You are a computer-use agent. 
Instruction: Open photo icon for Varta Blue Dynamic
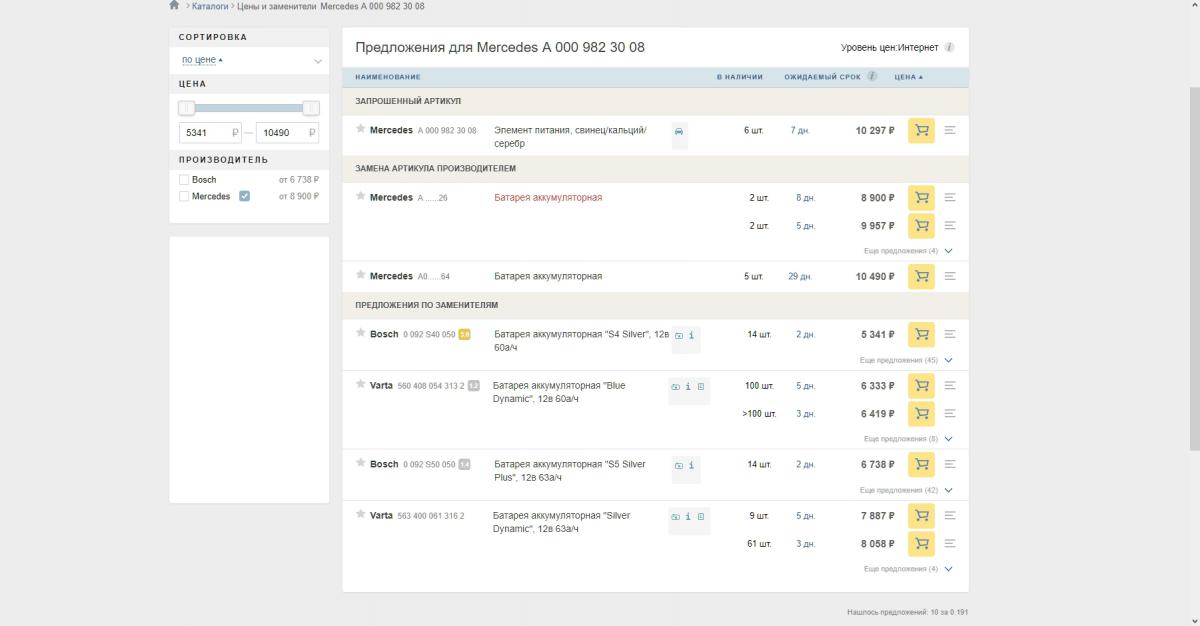(675, 387)
